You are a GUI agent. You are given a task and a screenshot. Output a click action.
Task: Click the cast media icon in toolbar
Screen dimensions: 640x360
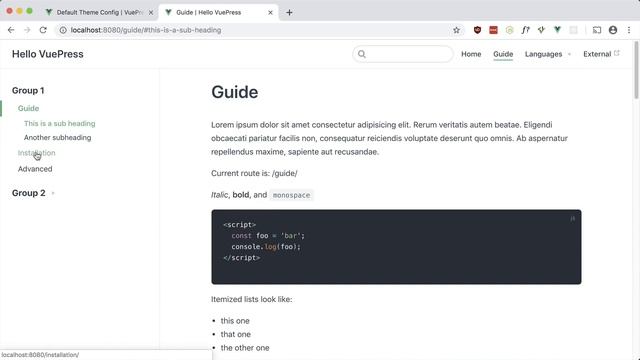[597, 30]
